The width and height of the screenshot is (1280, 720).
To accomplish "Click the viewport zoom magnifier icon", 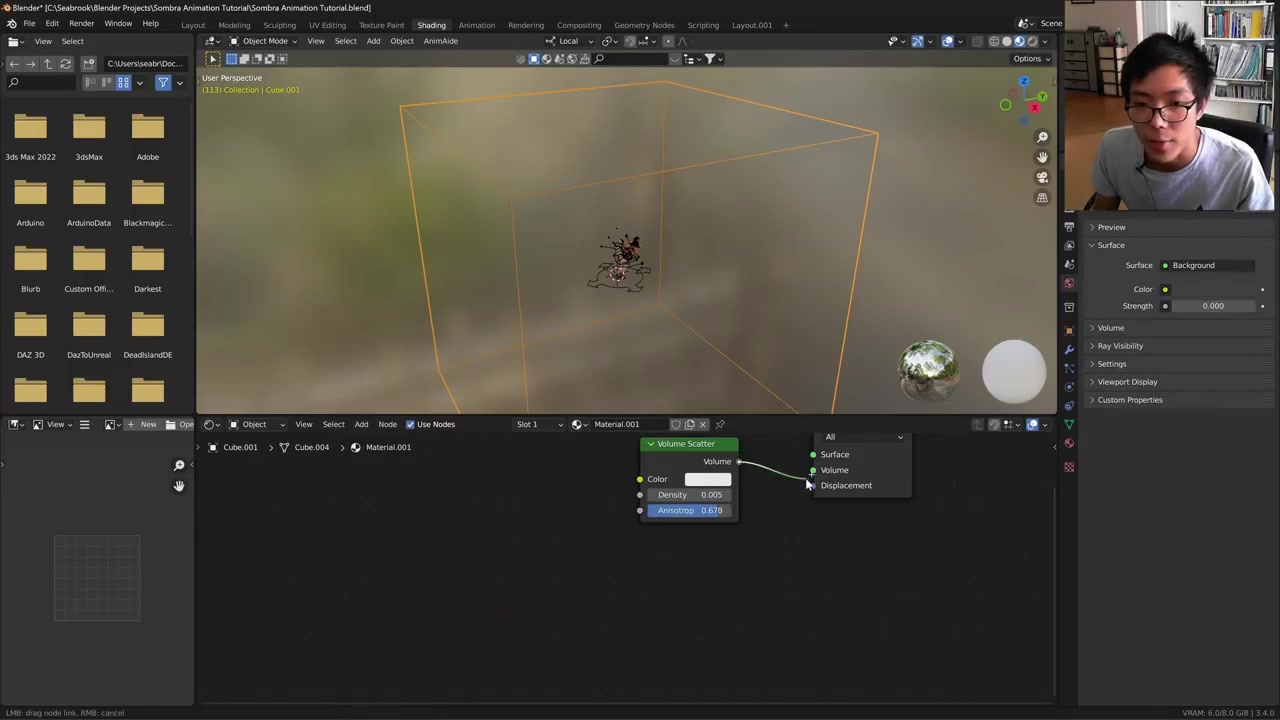I will pos(1042,137).
